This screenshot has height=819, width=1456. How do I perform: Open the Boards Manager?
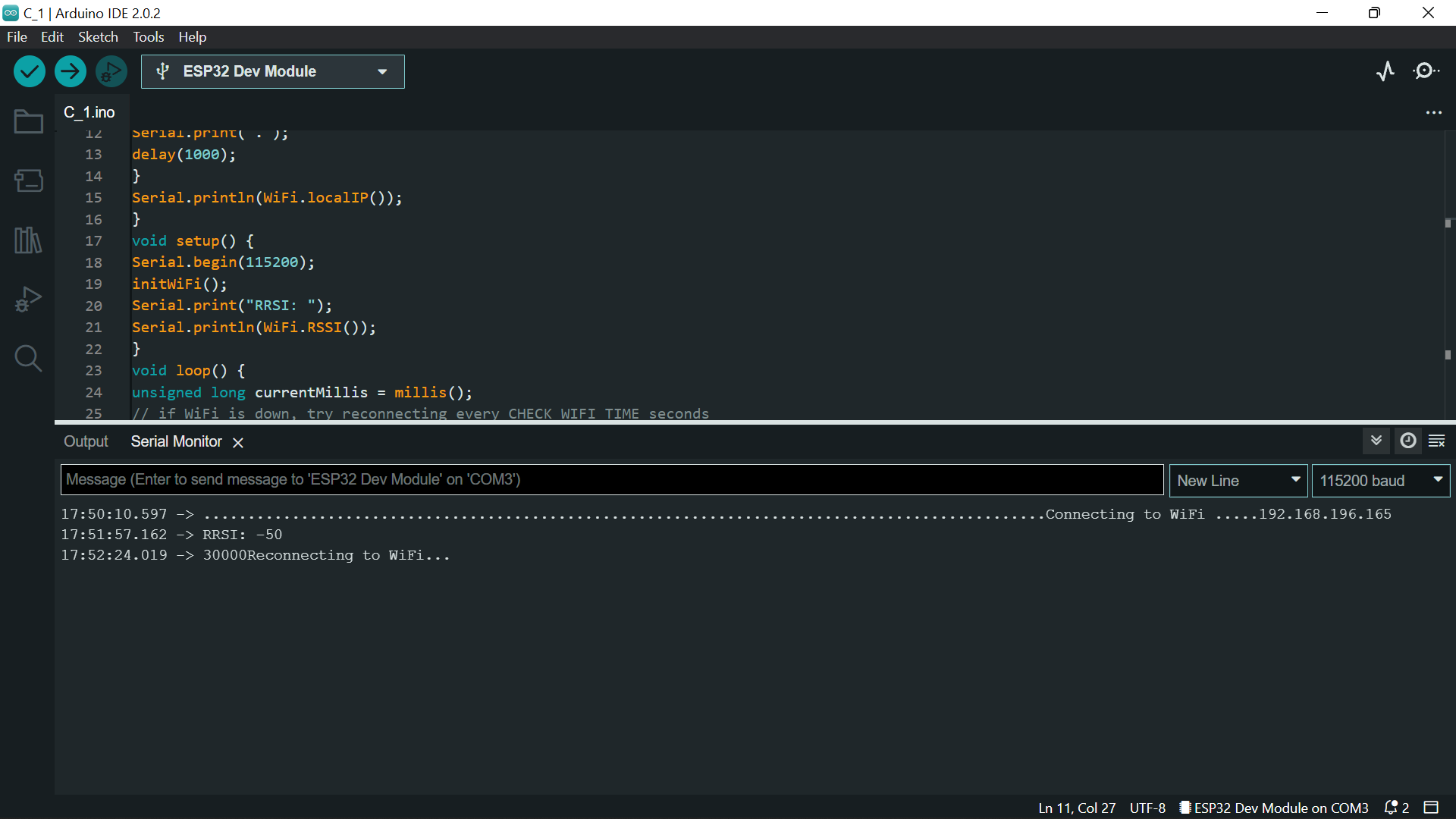[x=27, y=180]
